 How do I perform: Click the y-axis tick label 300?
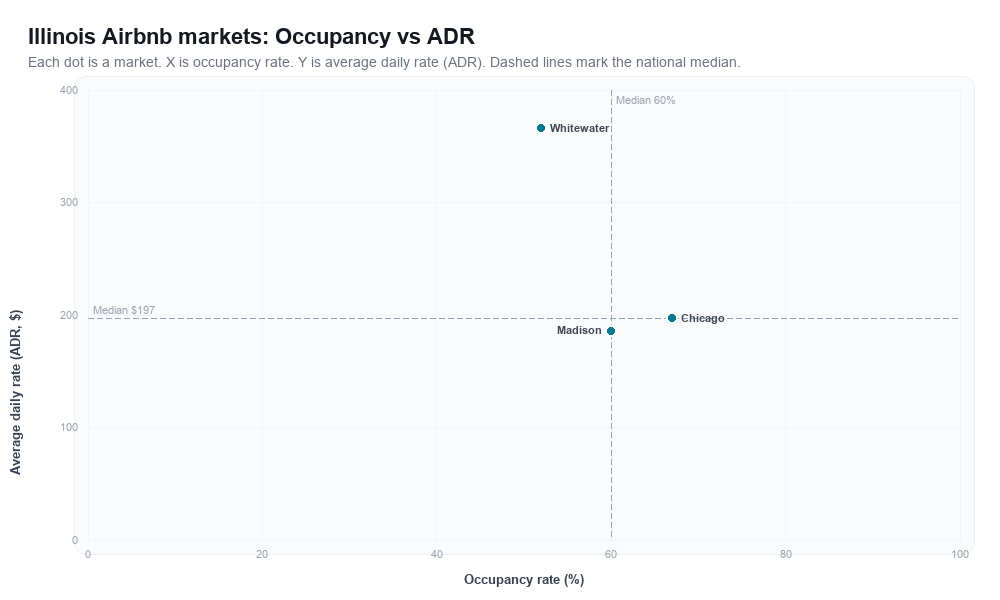pos(69,203)
